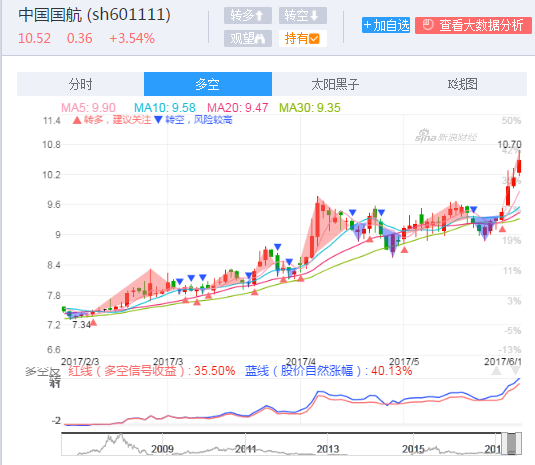The image size is (535, 465).
Task: Click the blue 转空 legend triangle icon
Action: click(x=158, y=120)
